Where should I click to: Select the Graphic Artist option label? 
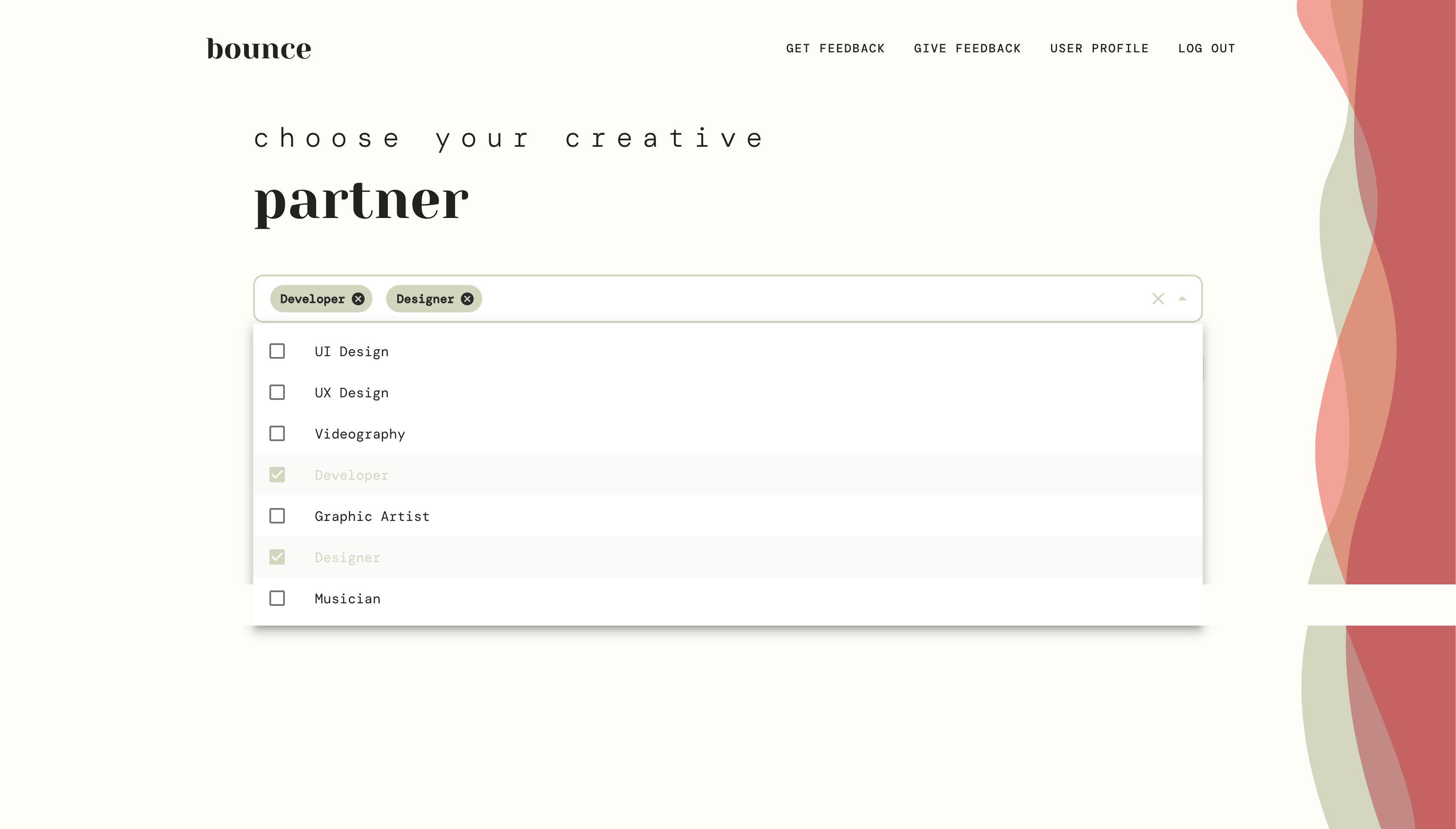pyautogui.click(x=372, y=517)
